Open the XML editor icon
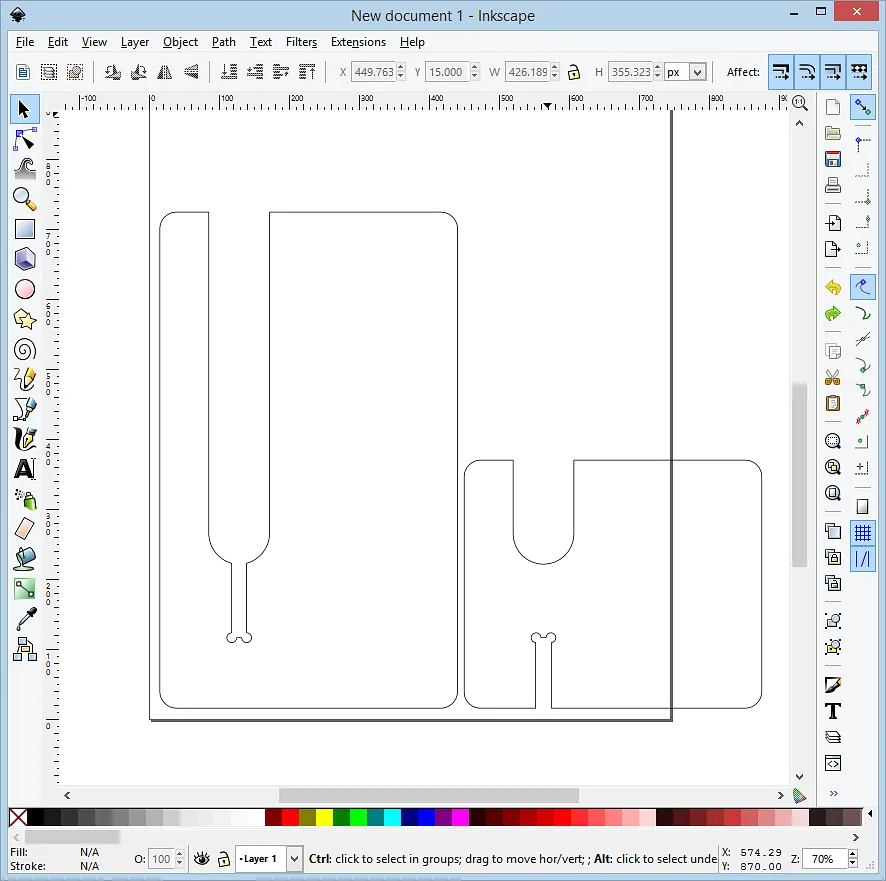 (x=832, y=763)
